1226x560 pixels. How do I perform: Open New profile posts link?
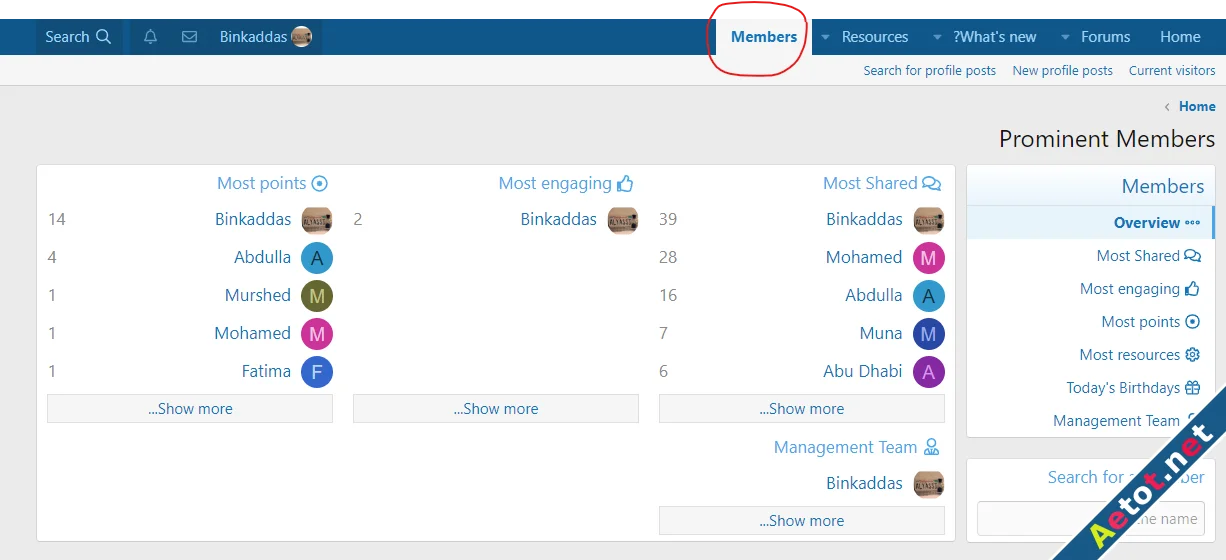pos(1062,71)
